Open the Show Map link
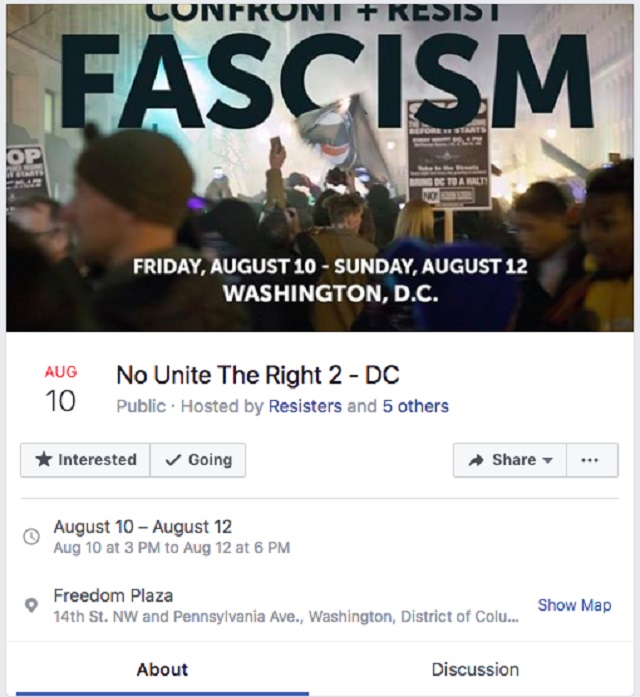The image size is (640, 697). (574, 605)
